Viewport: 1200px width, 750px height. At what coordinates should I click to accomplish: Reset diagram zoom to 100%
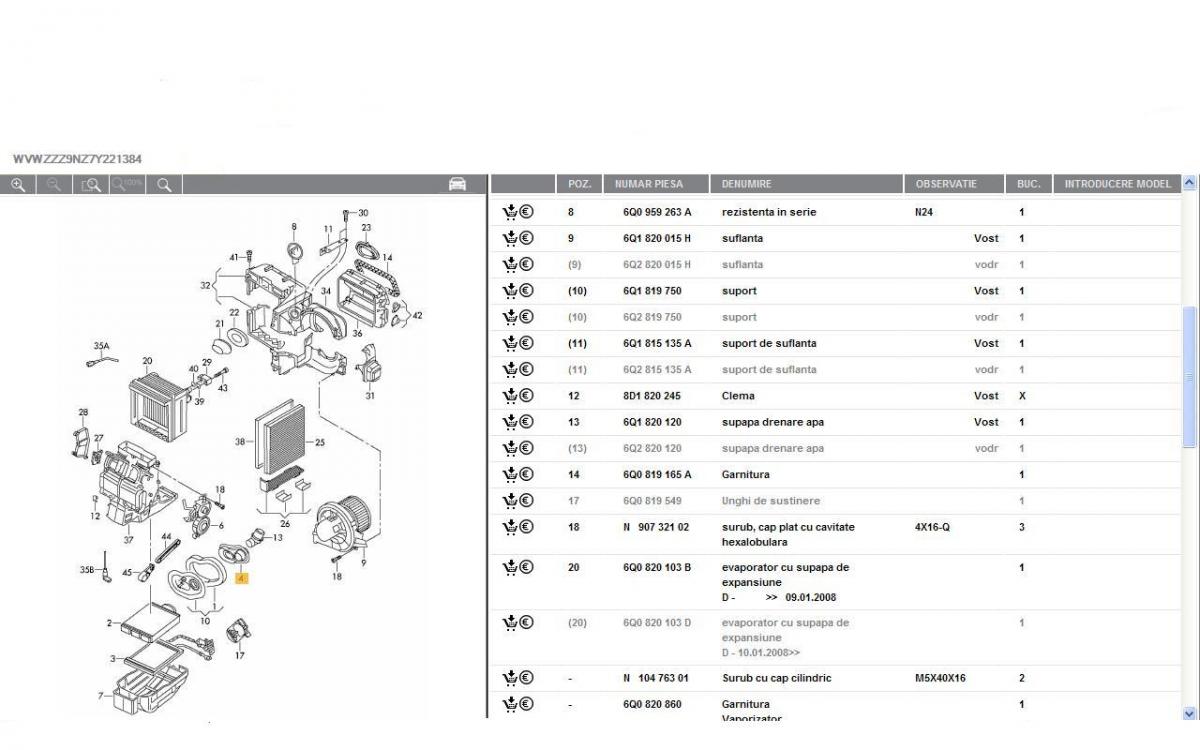click(127, 185)
